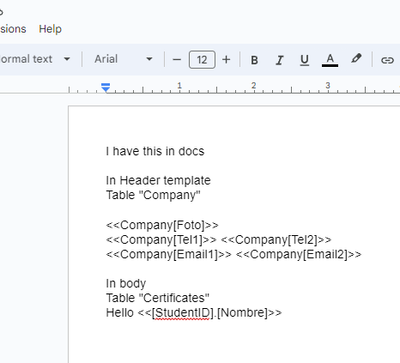
Task: Open the Help menu
Action: (50, 29)
